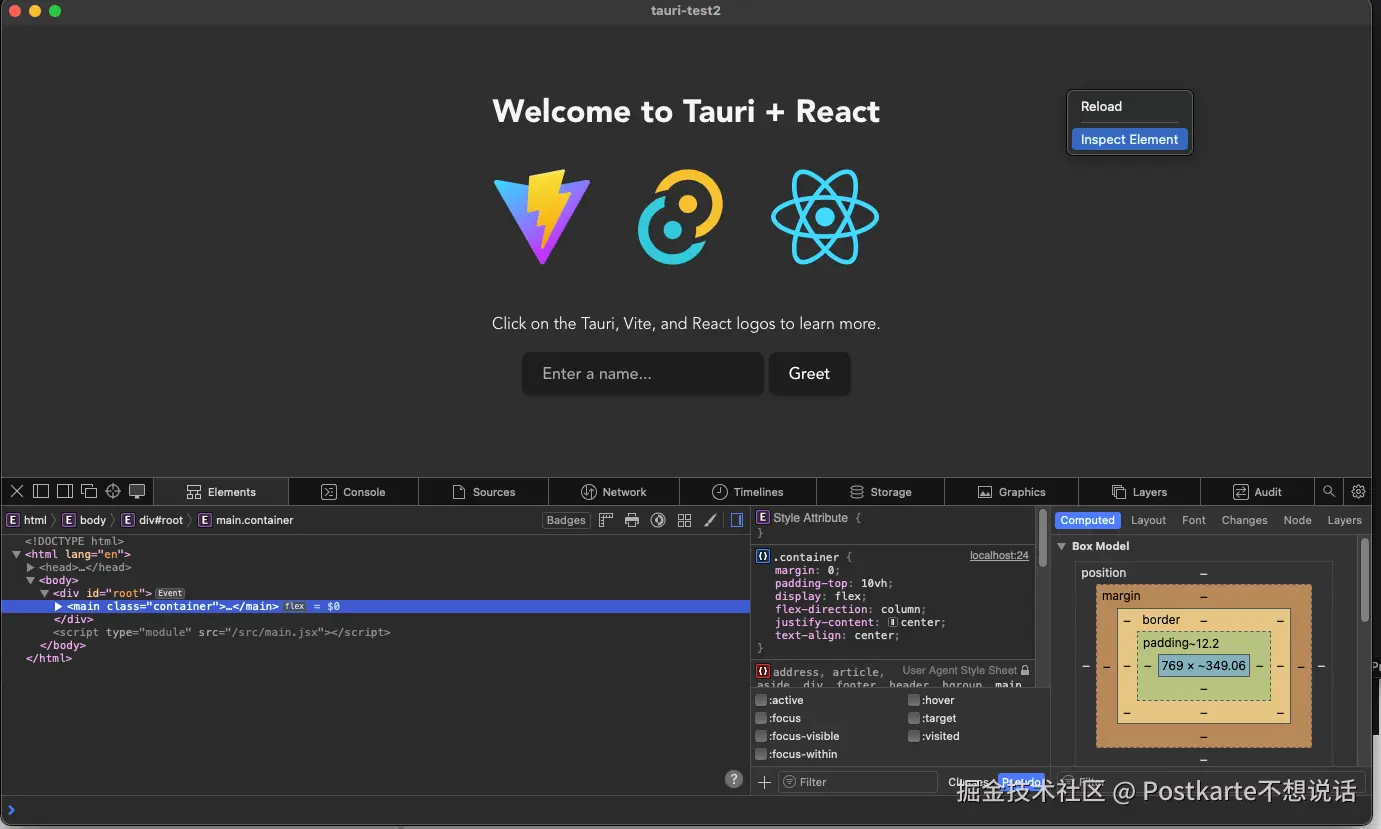
Task: Click the print styles printer icon
Action: [x=632, y=520]
